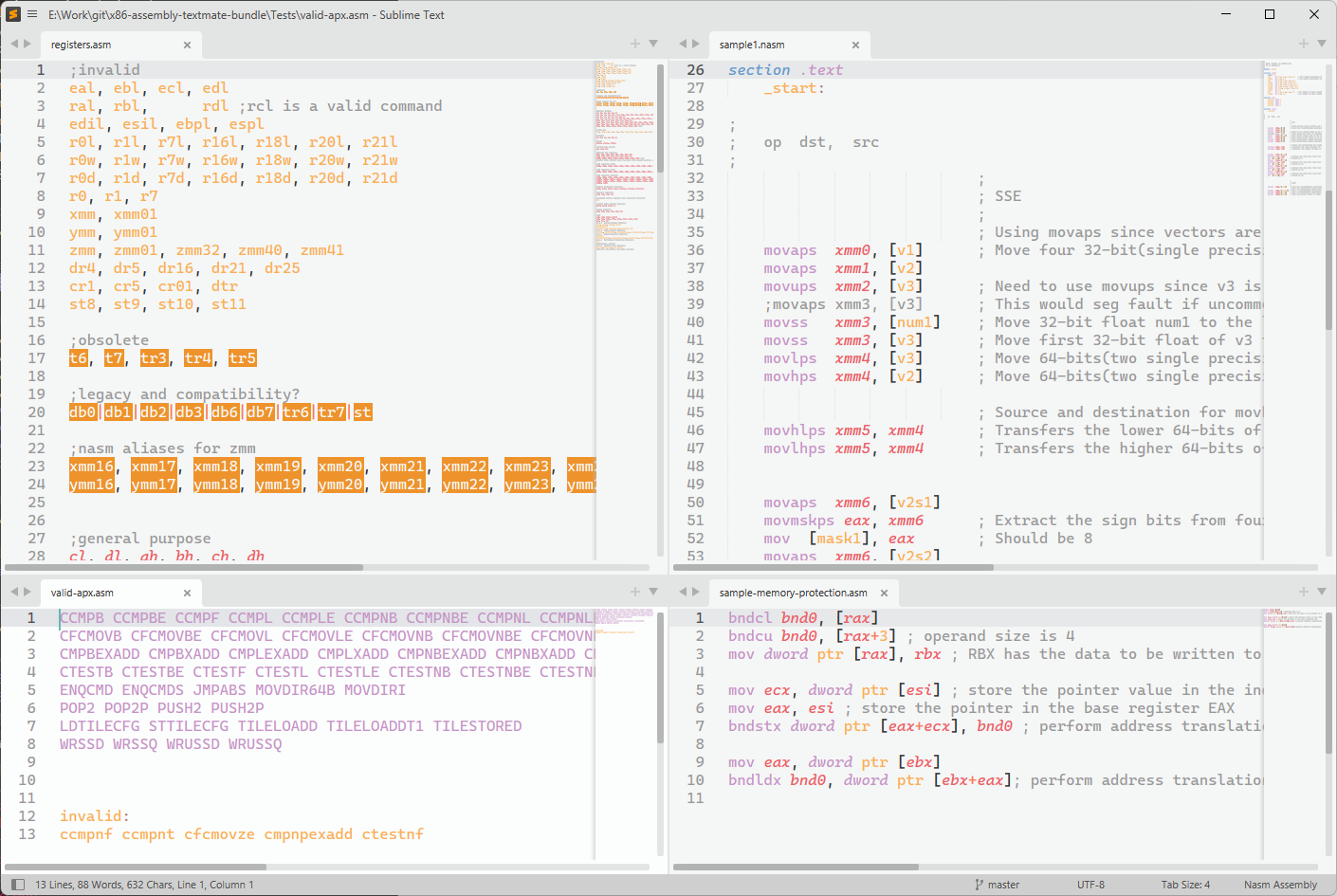Click the 'invalid:' label in valid-apx.asm

point(95,816)
